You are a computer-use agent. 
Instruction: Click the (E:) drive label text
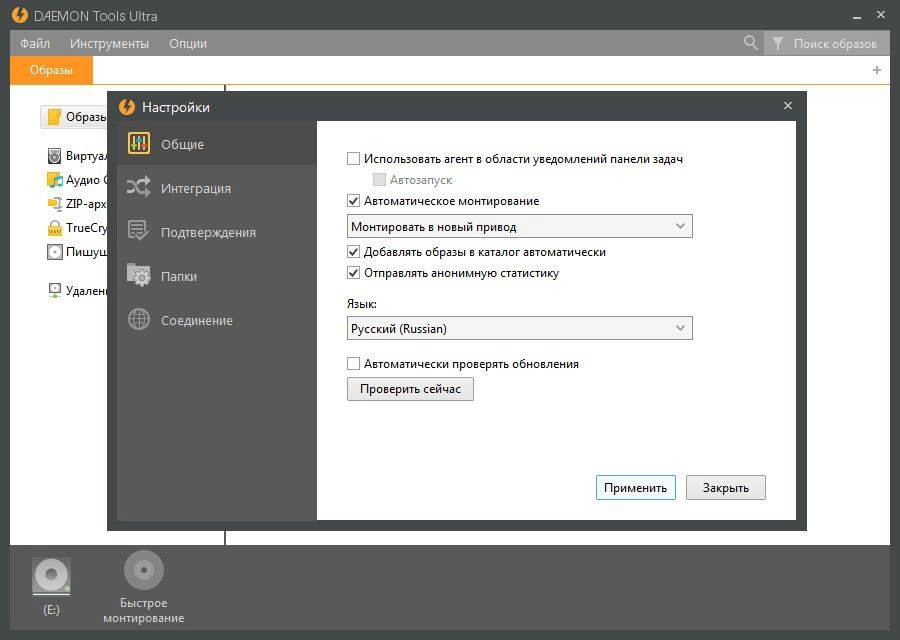51,610
